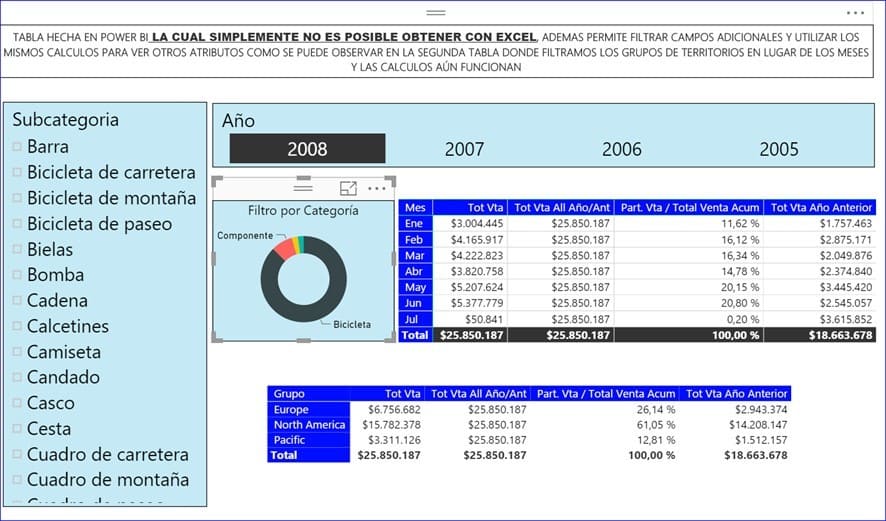Tick the Casco subcategory checkbox
886x521 pixels.
tap(17, 403)
